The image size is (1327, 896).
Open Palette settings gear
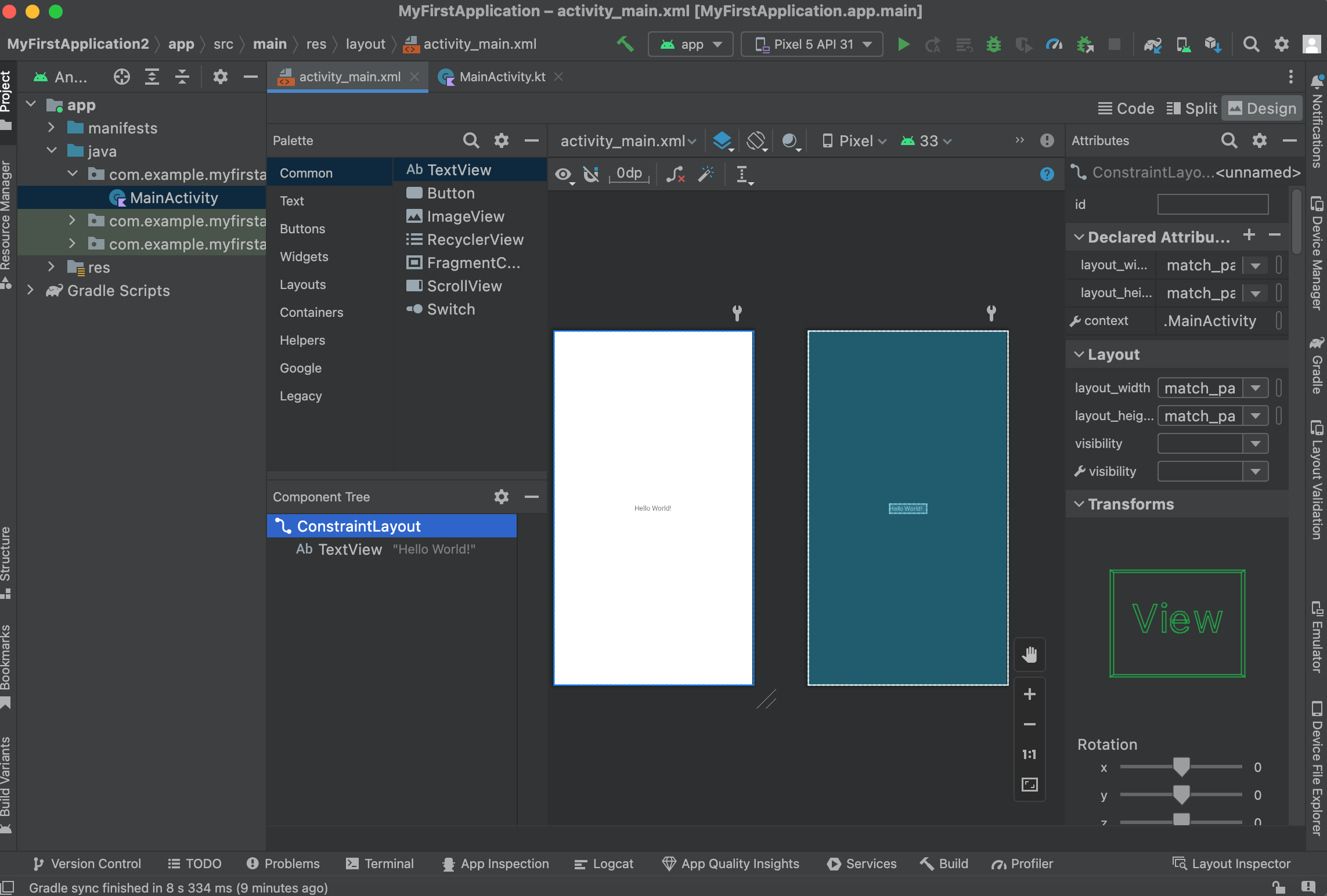click(502, 140)
